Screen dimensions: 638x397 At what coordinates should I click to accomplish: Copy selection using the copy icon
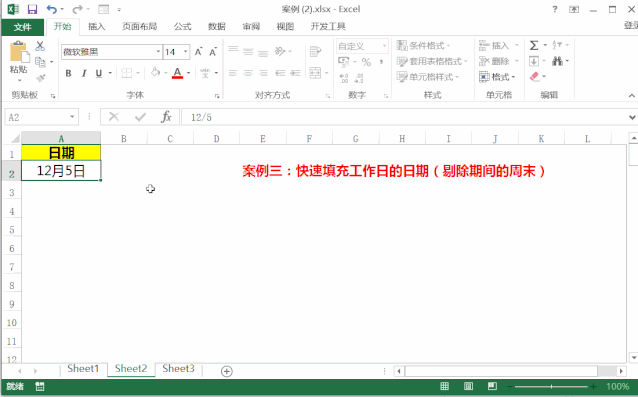click(x=40, y=62)
